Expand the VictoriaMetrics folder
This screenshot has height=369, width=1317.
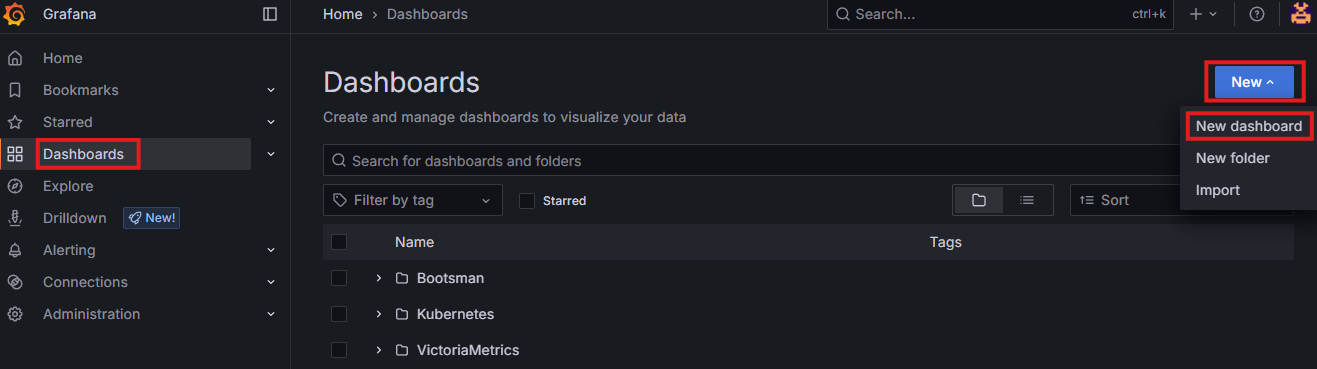[379, 350]
